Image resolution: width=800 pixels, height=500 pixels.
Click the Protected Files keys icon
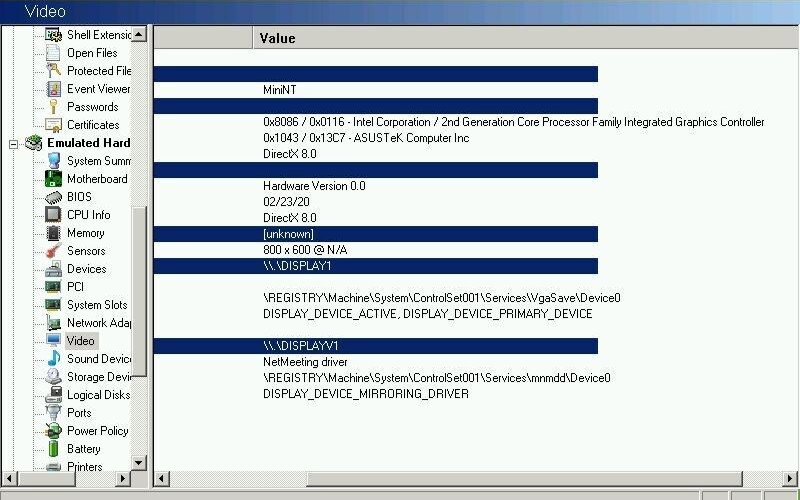click(x=53, y=70)
